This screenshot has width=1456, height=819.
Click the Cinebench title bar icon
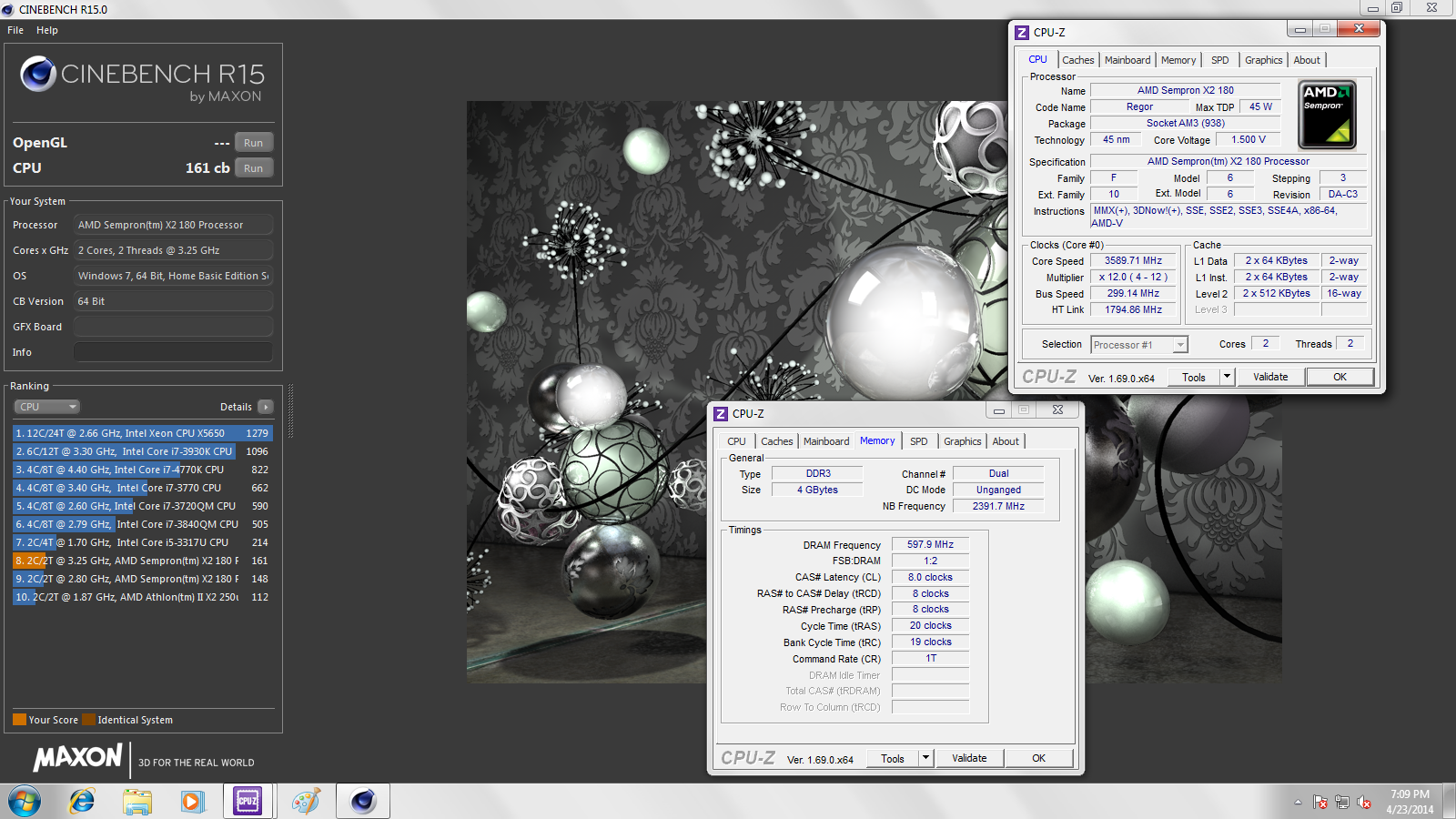pos(8,9)
